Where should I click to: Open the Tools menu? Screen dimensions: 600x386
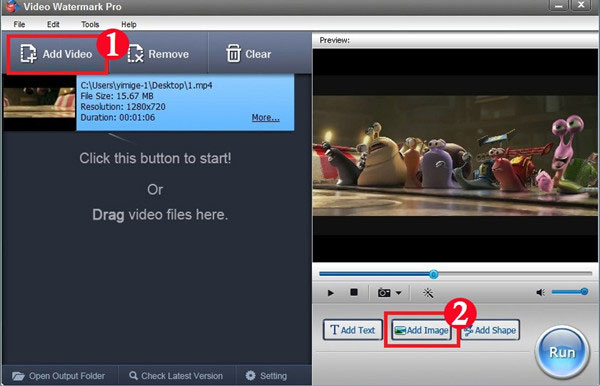click(x=90, y=24)
